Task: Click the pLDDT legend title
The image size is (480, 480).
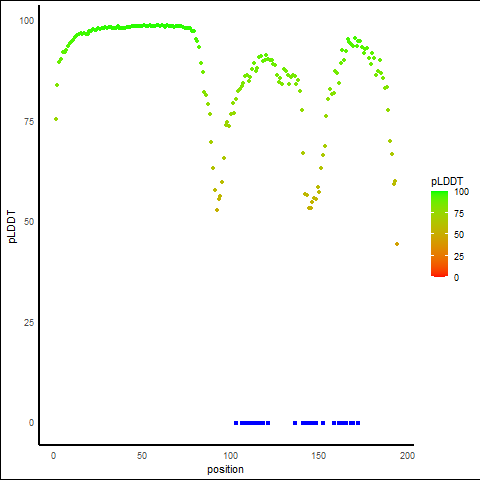Action: point(447,181)
